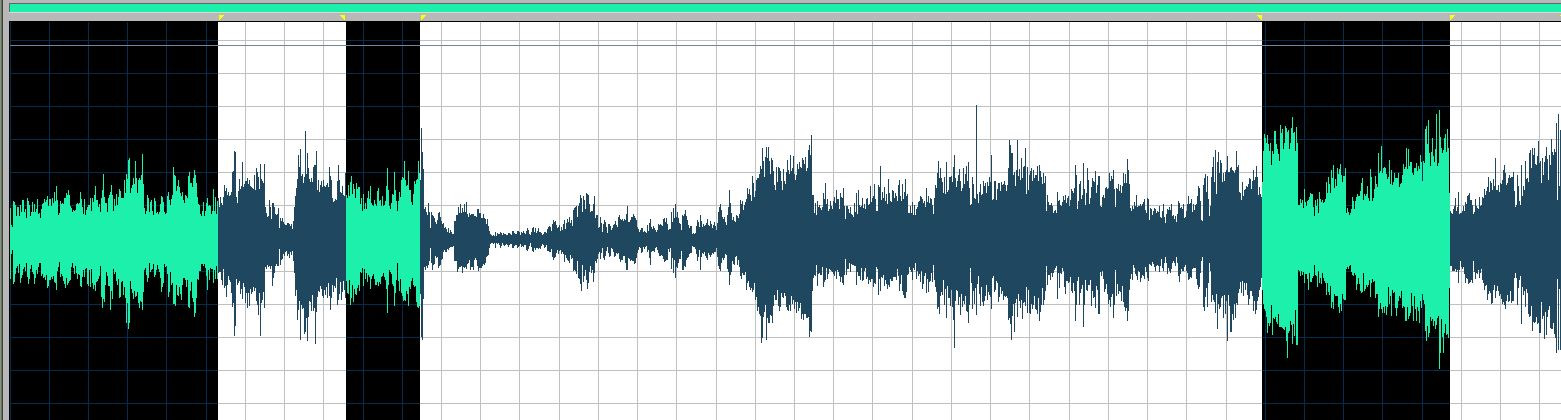Click inside the narrow second highlighted selection
Image resolution: width=1561 pixels, height=420 pixels.
coord(383,221)
